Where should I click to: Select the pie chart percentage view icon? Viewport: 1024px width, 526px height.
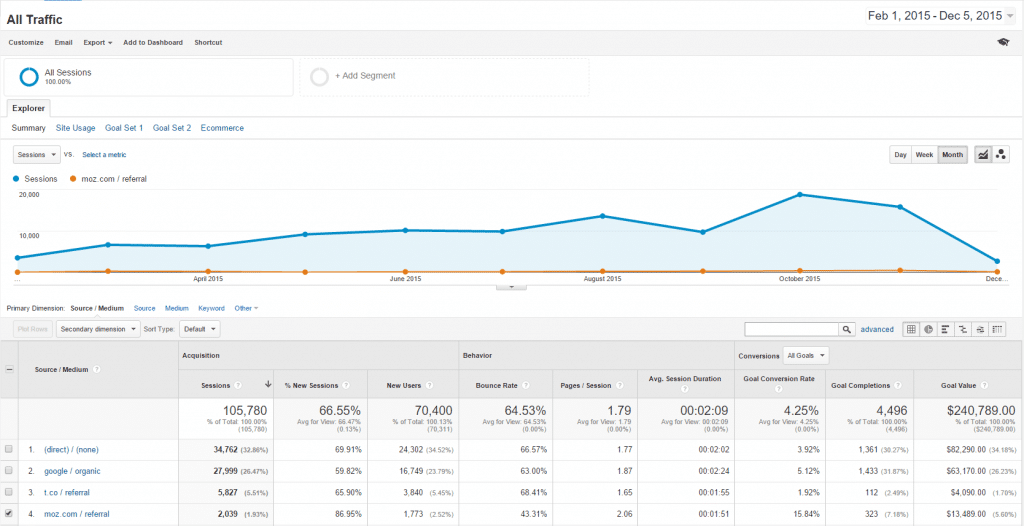click(929, 329)
